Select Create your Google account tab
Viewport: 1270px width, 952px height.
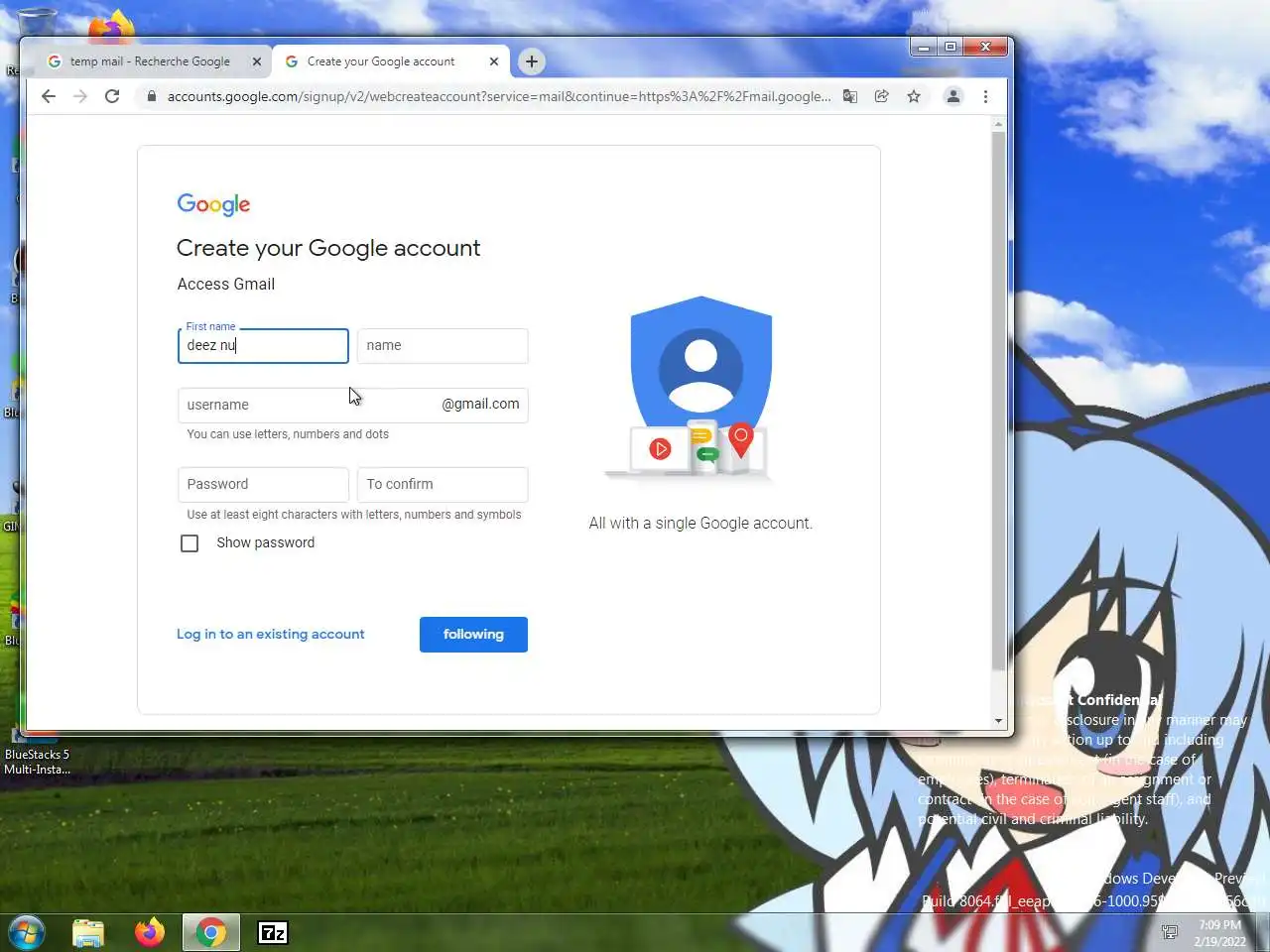(381, 61)
